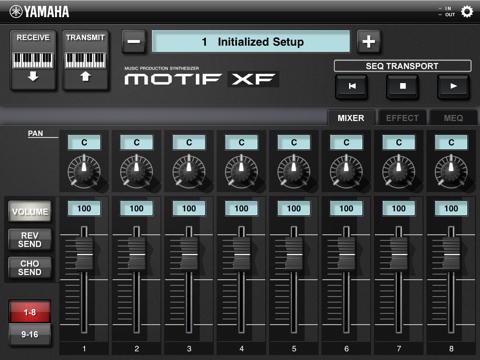
Task: Click part number 8 label below fader
Action: [451, 349]
